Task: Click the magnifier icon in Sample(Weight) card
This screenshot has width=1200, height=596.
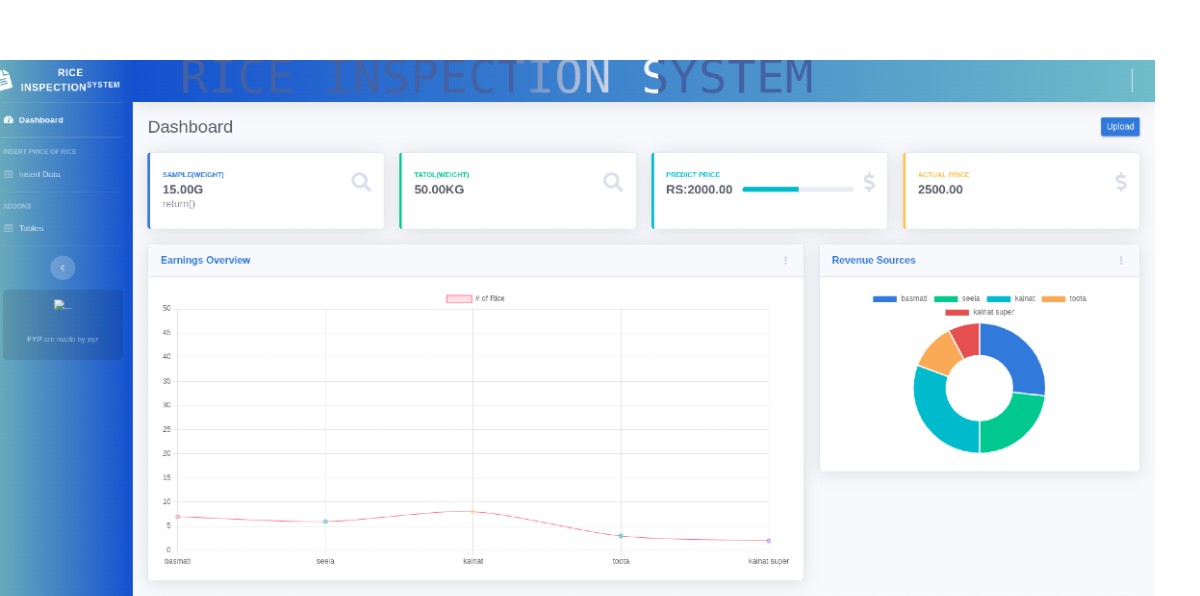Action: click(x=361, y=182)
